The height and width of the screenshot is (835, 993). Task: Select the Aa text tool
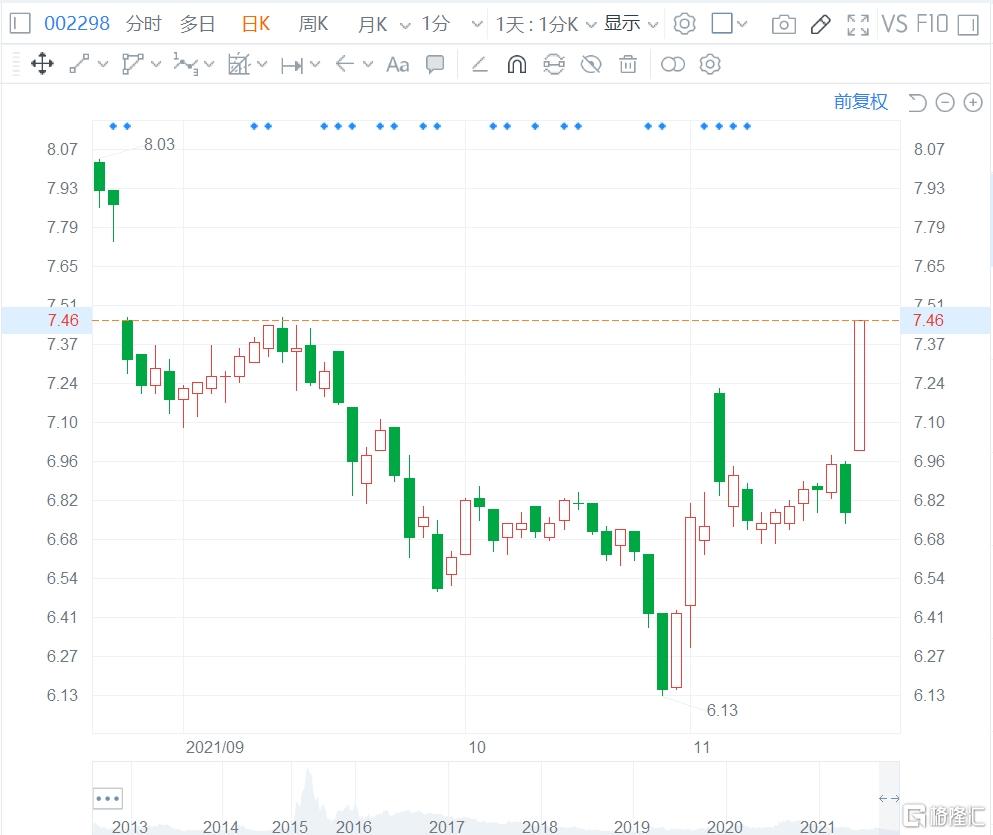click(x=398, y=65)
